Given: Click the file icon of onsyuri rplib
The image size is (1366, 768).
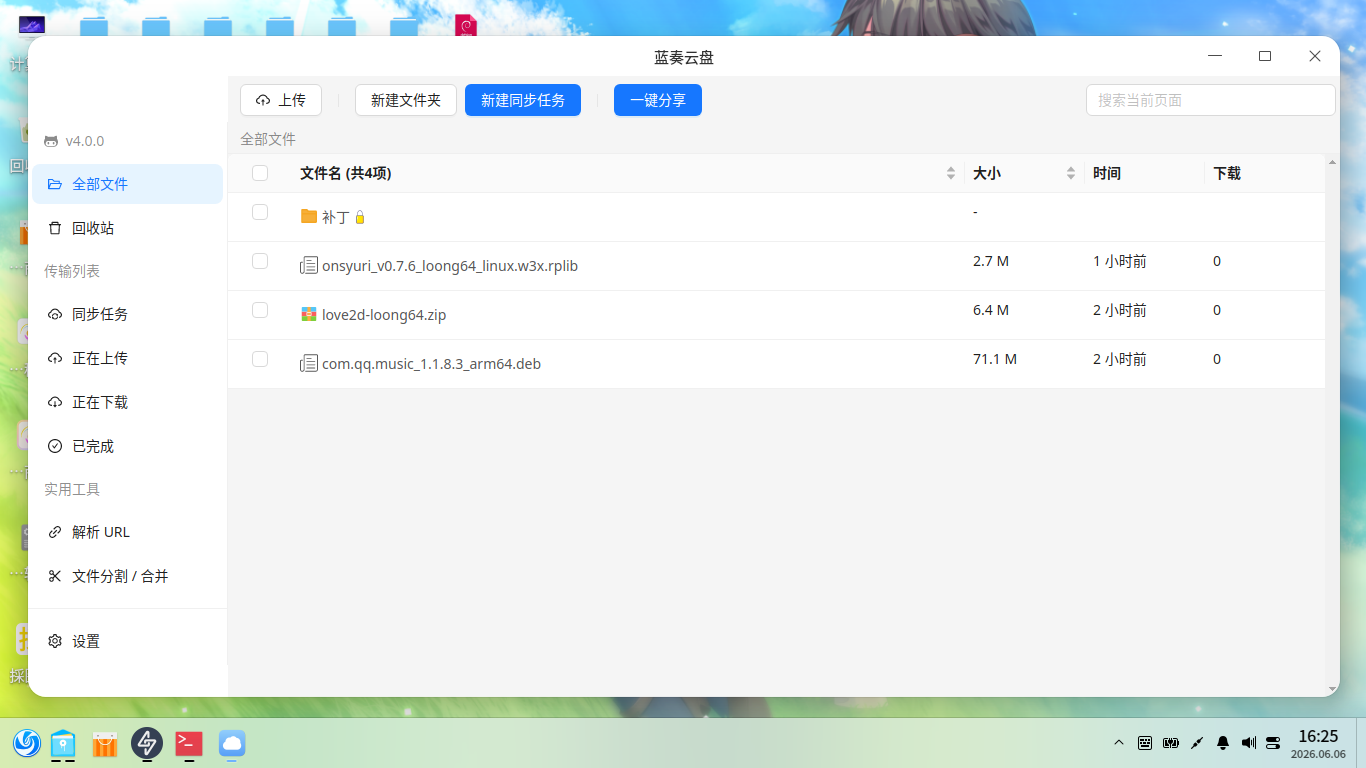Looking at the screenshot, I should [309, 266].
